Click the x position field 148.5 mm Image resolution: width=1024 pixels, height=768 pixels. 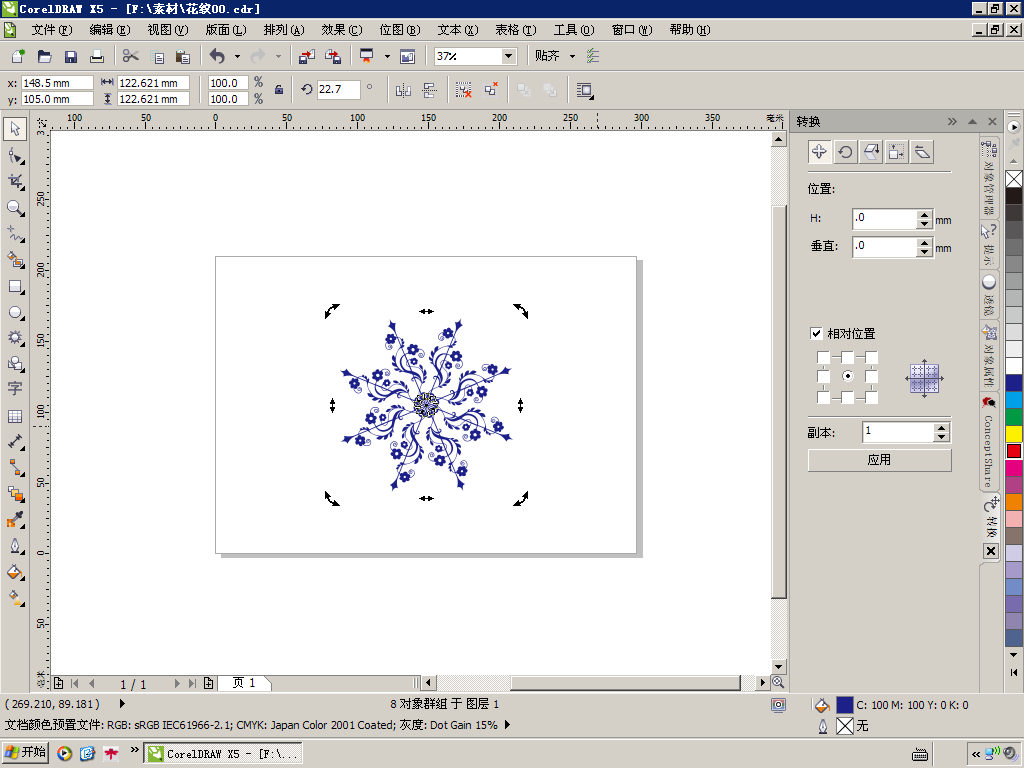(x=57, y=83)
